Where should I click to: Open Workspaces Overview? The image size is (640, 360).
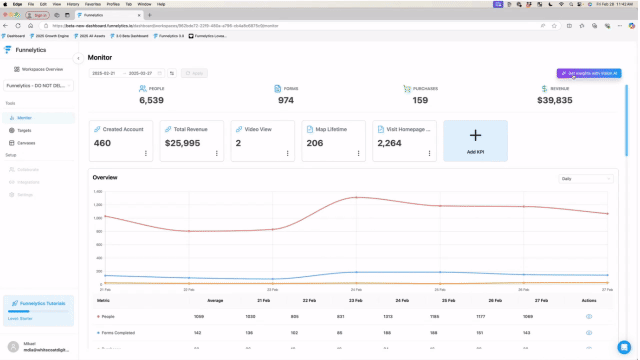39,69
